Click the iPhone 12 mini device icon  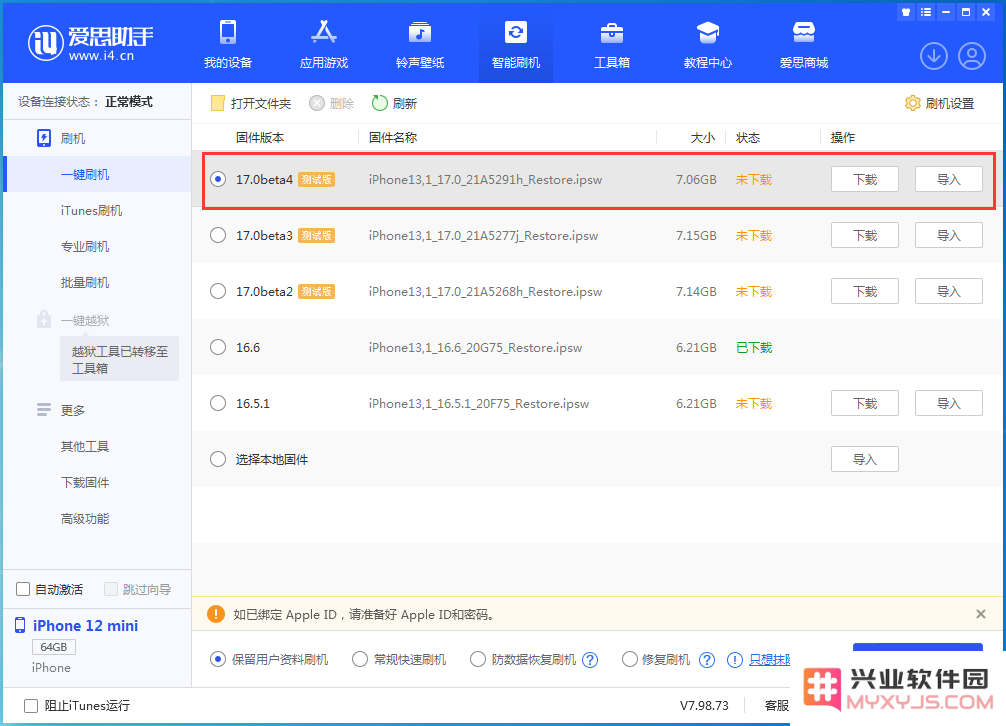click(x=21, y=625)
